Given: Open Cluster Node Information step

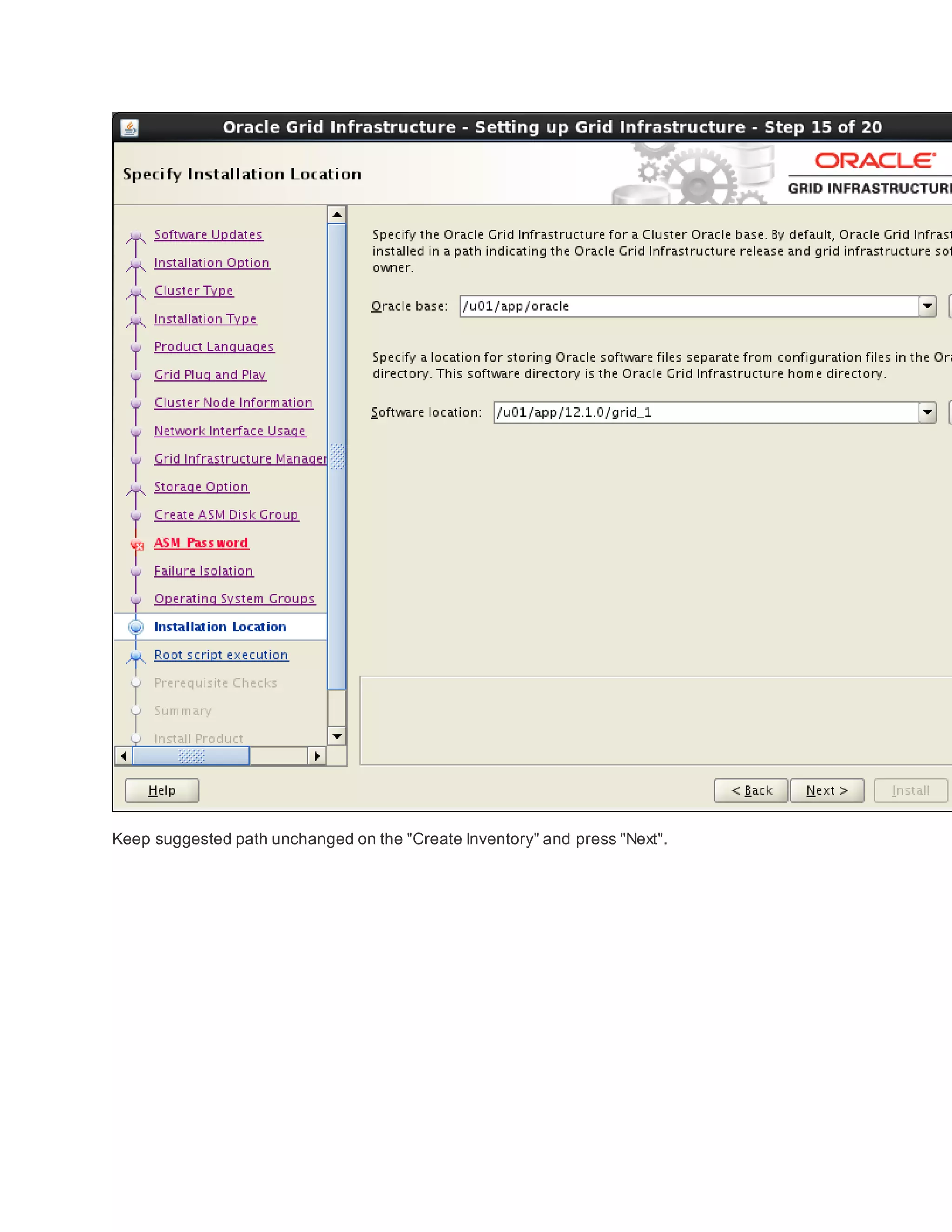Looking at the screenshot, I should pos(233,403).
